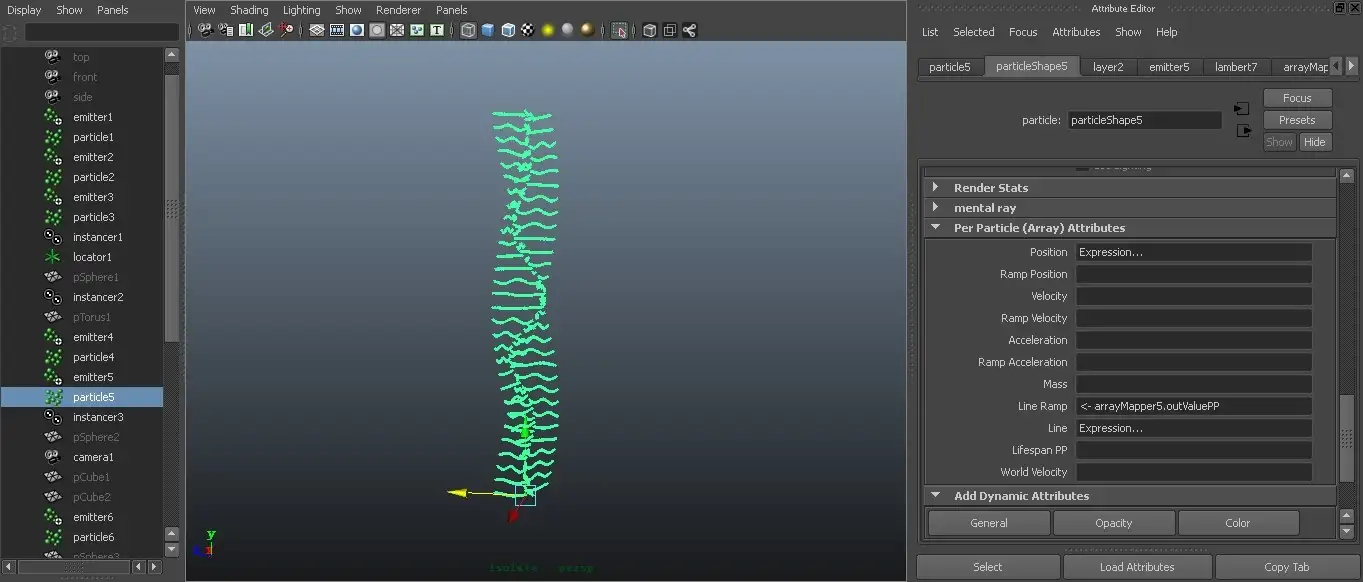Switch viewport to Wireframe display
The height and width of the screenshot is (582, 1363).
click(x=468, y=30)
